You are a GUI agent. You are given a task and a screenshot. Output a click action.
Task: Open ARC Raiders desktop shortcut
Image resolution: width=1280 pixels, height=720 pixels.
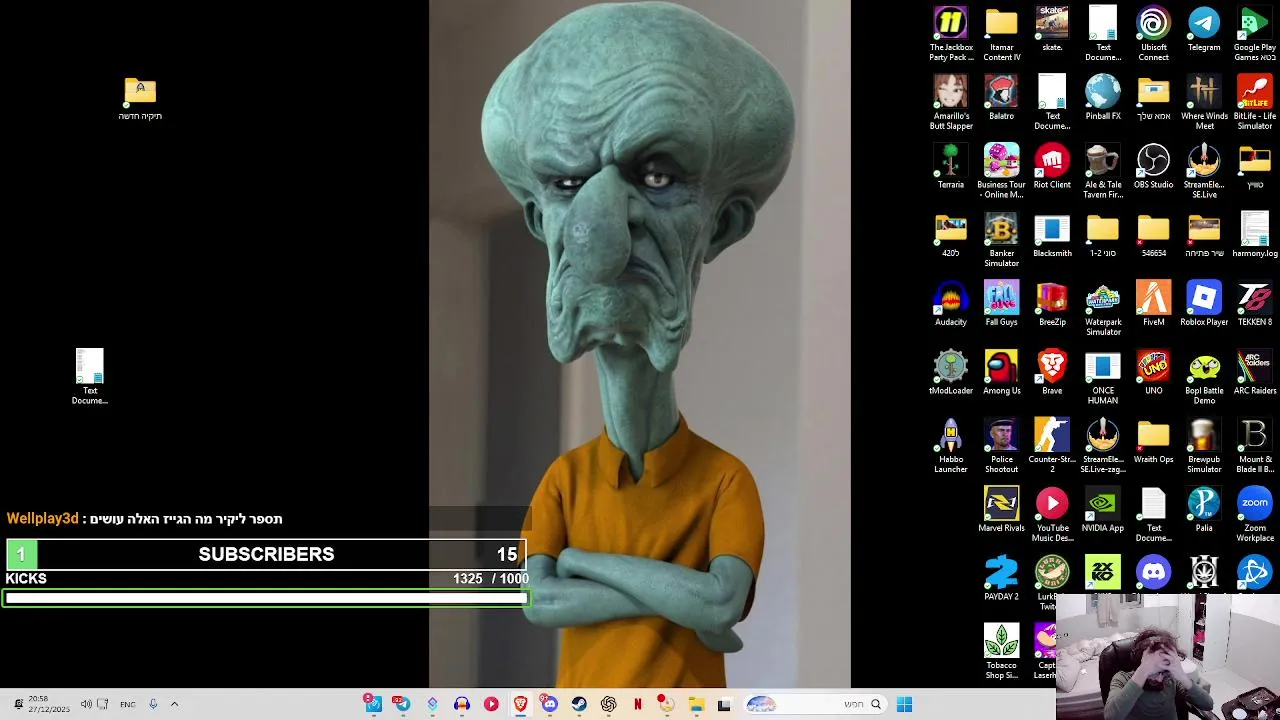point(1254,373)
